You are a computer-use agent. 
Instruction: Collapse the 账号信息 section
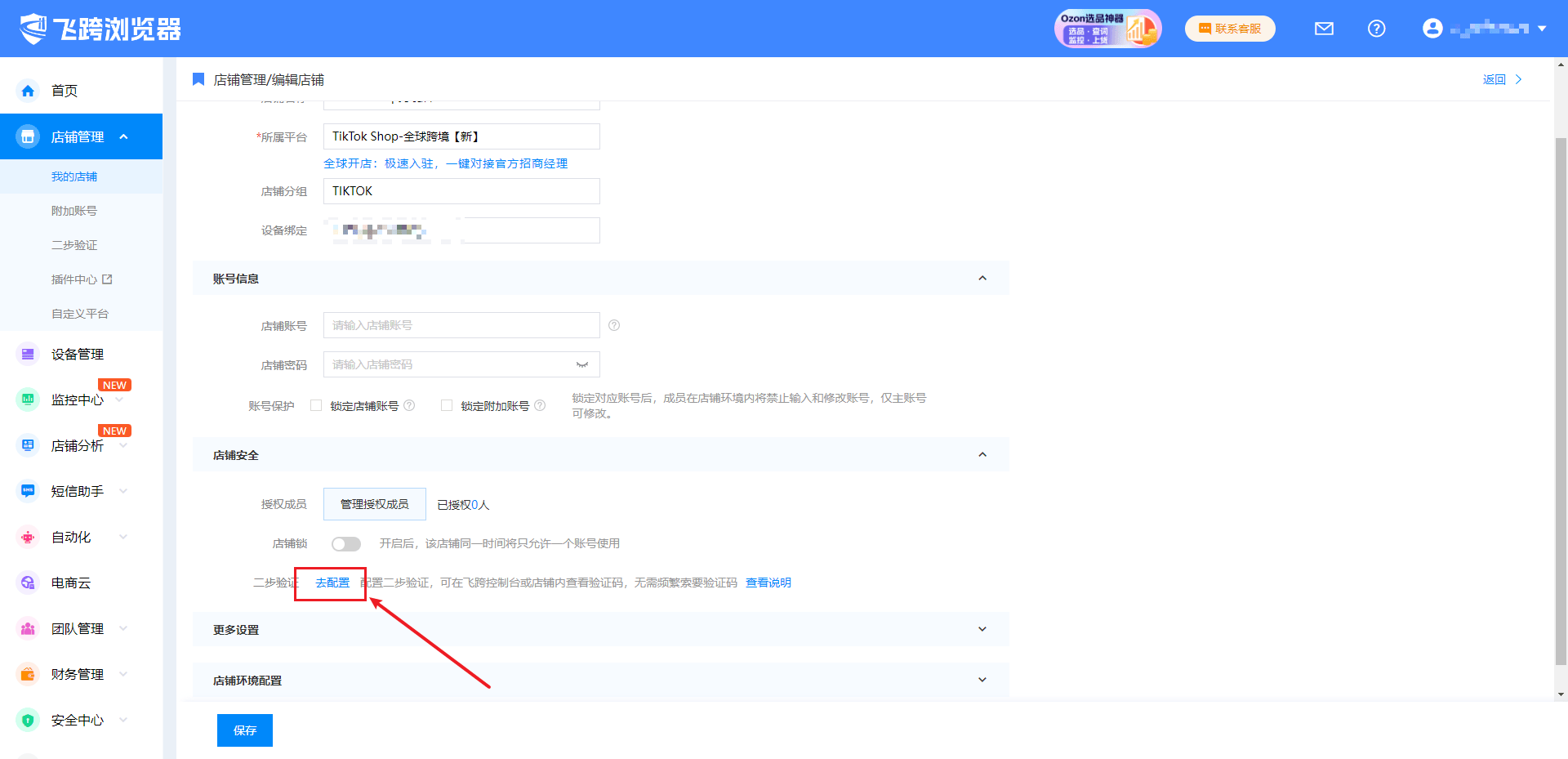[x=982, y=279]
